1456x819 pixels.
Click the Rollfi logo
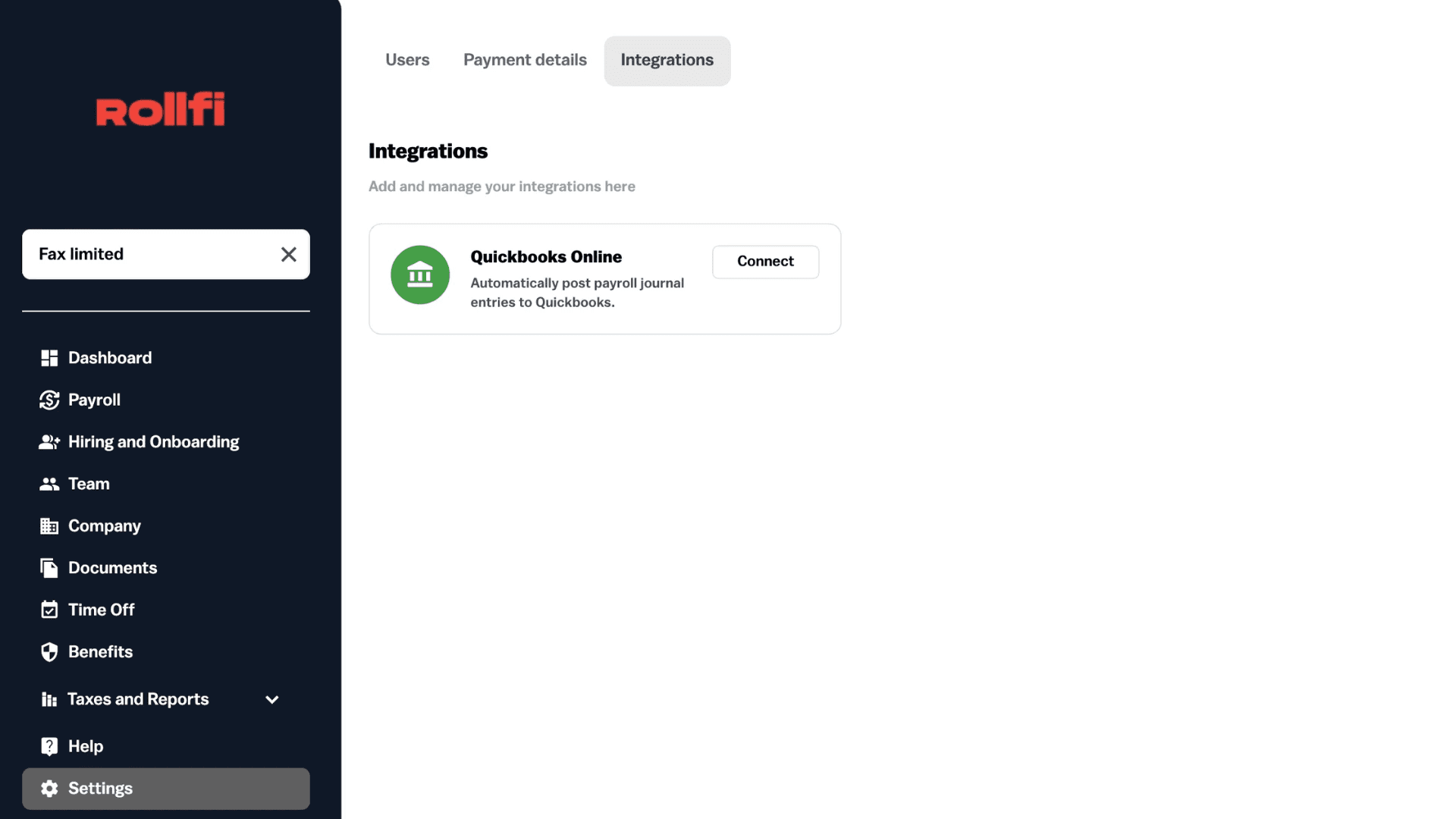click(160, 109)
